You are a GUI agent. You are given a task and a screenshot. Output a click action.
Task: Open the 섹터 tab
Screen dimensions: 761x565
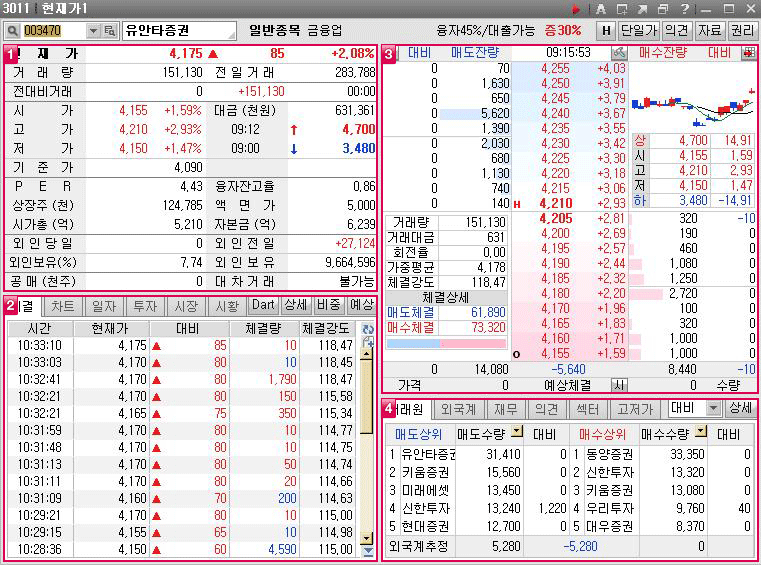pyautogui.click(x=588, y=409)
